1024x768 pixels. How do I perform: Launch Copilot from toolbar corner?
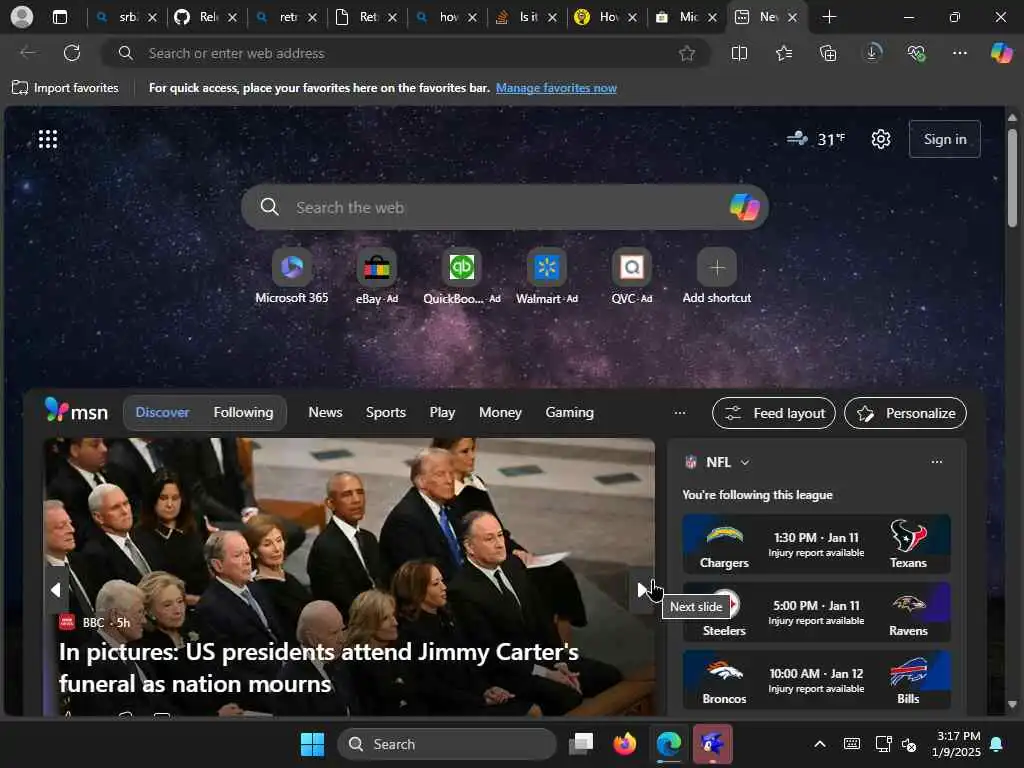(x=1001, y=53)
